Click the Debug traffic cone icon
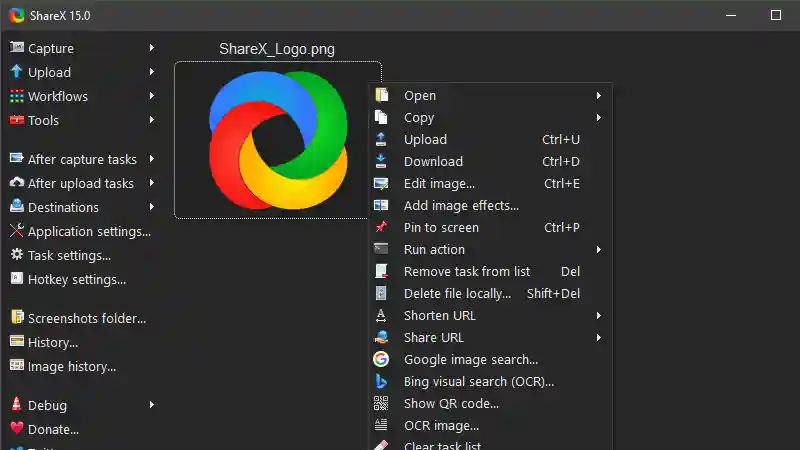This screenshot has width=800, height=450. point(16,404)
